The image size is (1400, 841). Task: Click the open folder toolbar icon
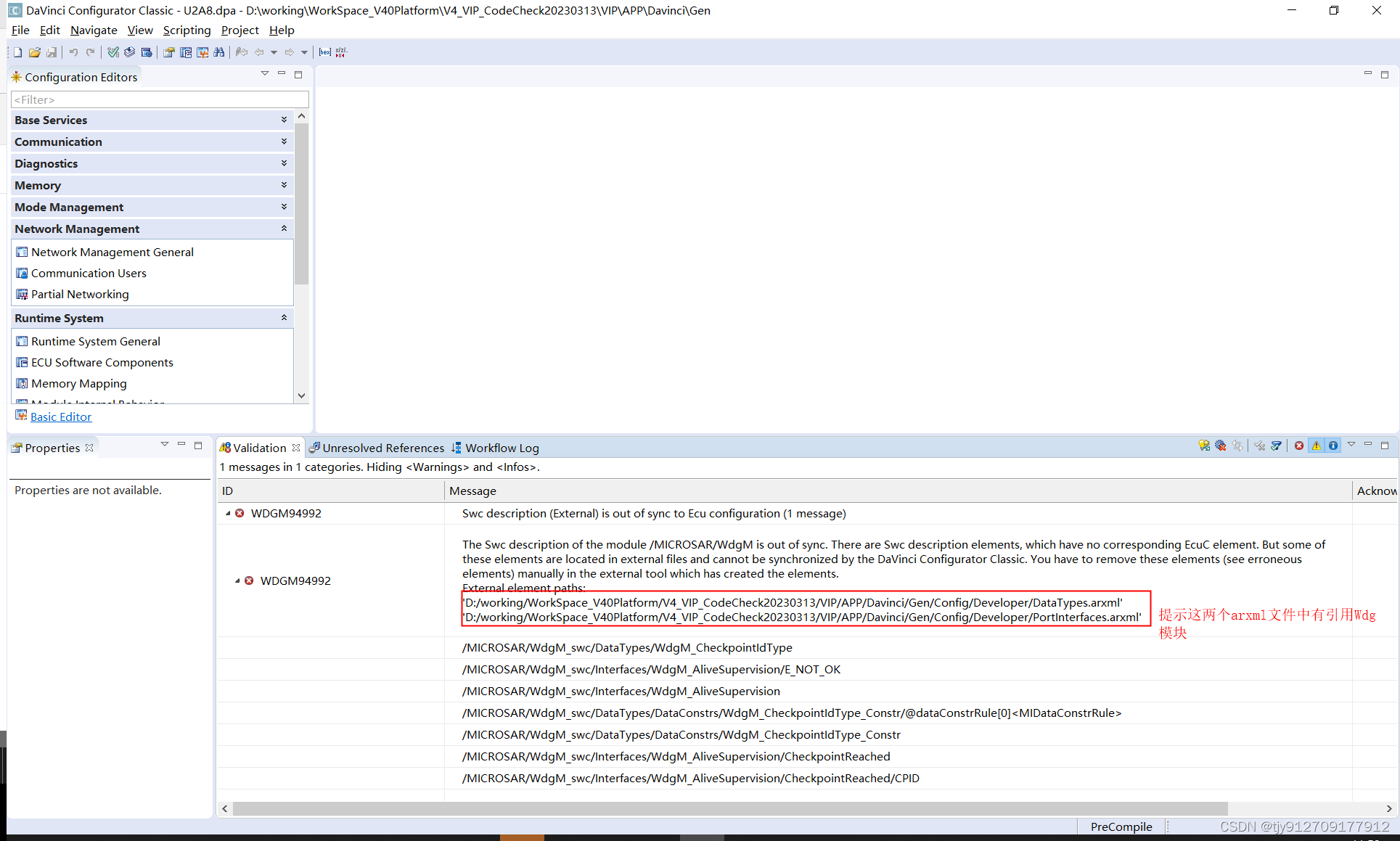[34, 52]
